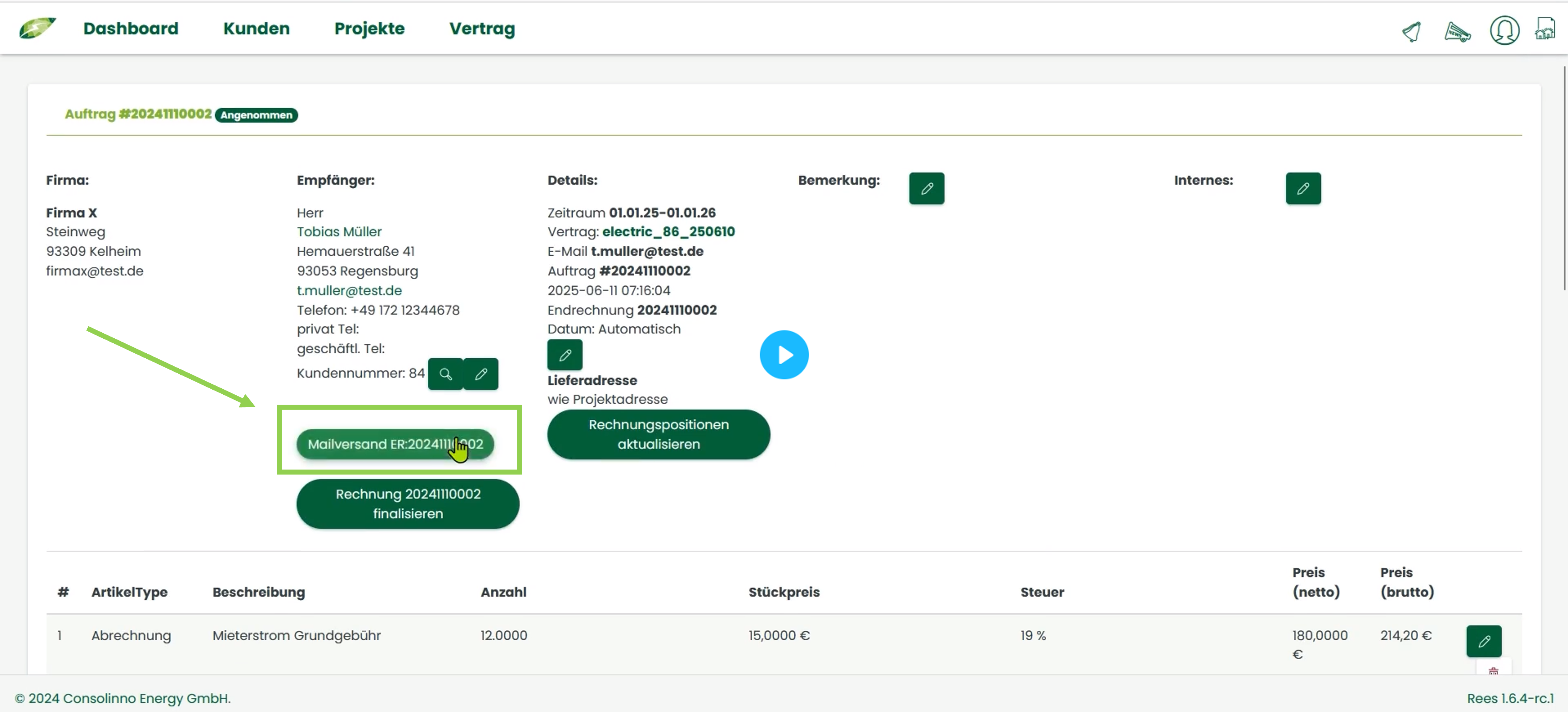Click Abrechnung cell in row 1
The height and width of the screenshot is (712, 1568).
(131, 635)
